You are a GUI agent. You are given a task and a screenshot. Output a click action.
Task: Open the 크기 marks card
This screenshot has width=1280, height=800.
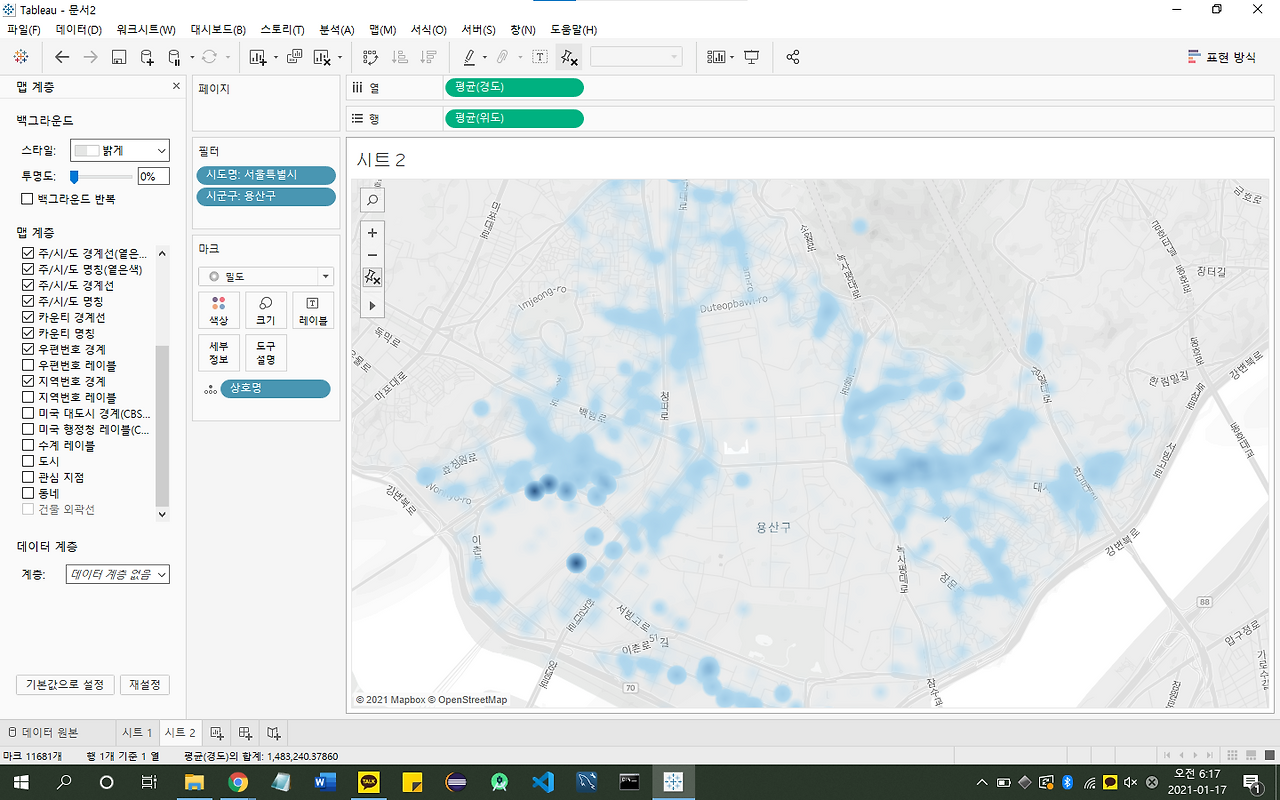[x=266, y=311]
